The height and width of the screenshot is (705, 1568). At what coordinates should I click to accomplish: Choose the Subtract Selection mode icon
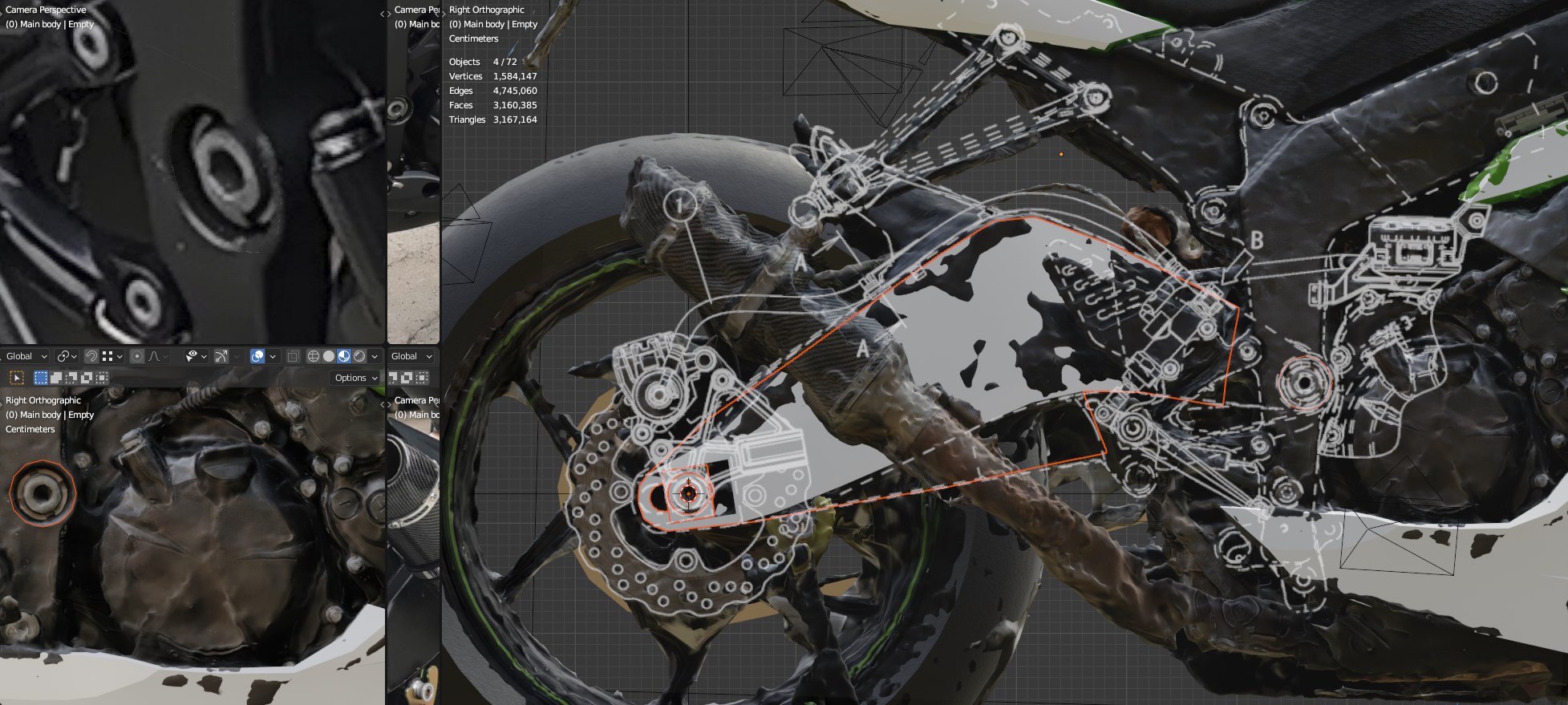pos(72,378)
